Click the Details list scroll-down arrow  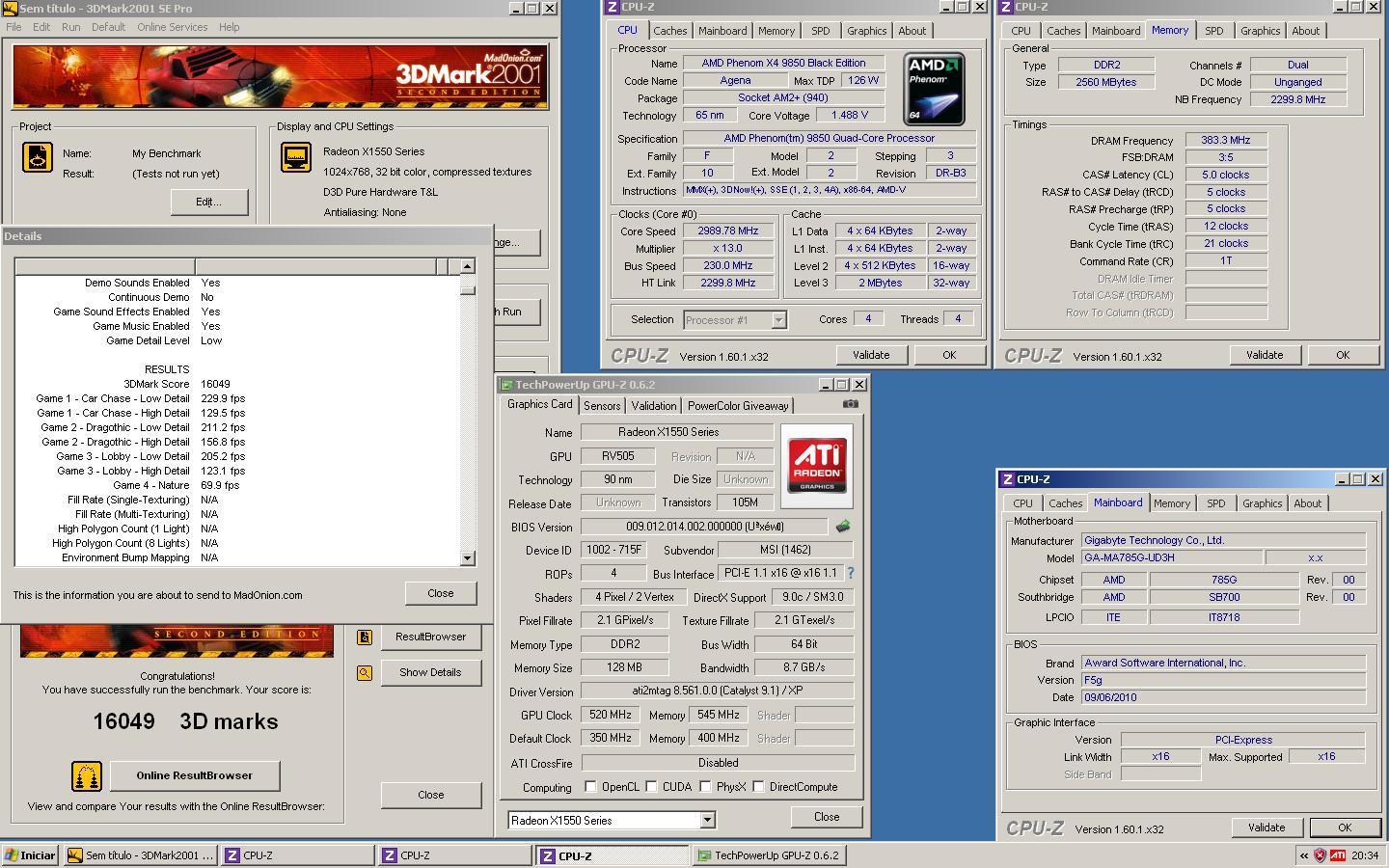pyautogui.click(x=468, y=557)
